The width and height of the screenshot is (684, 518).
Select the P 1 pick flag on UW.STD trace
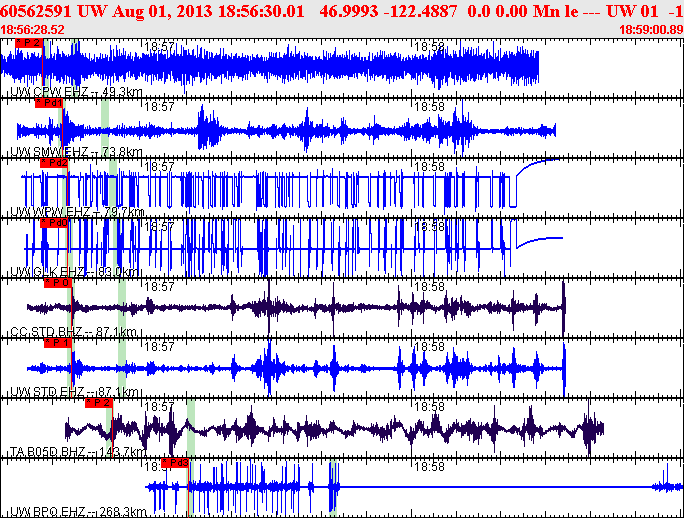click(58, 343)
